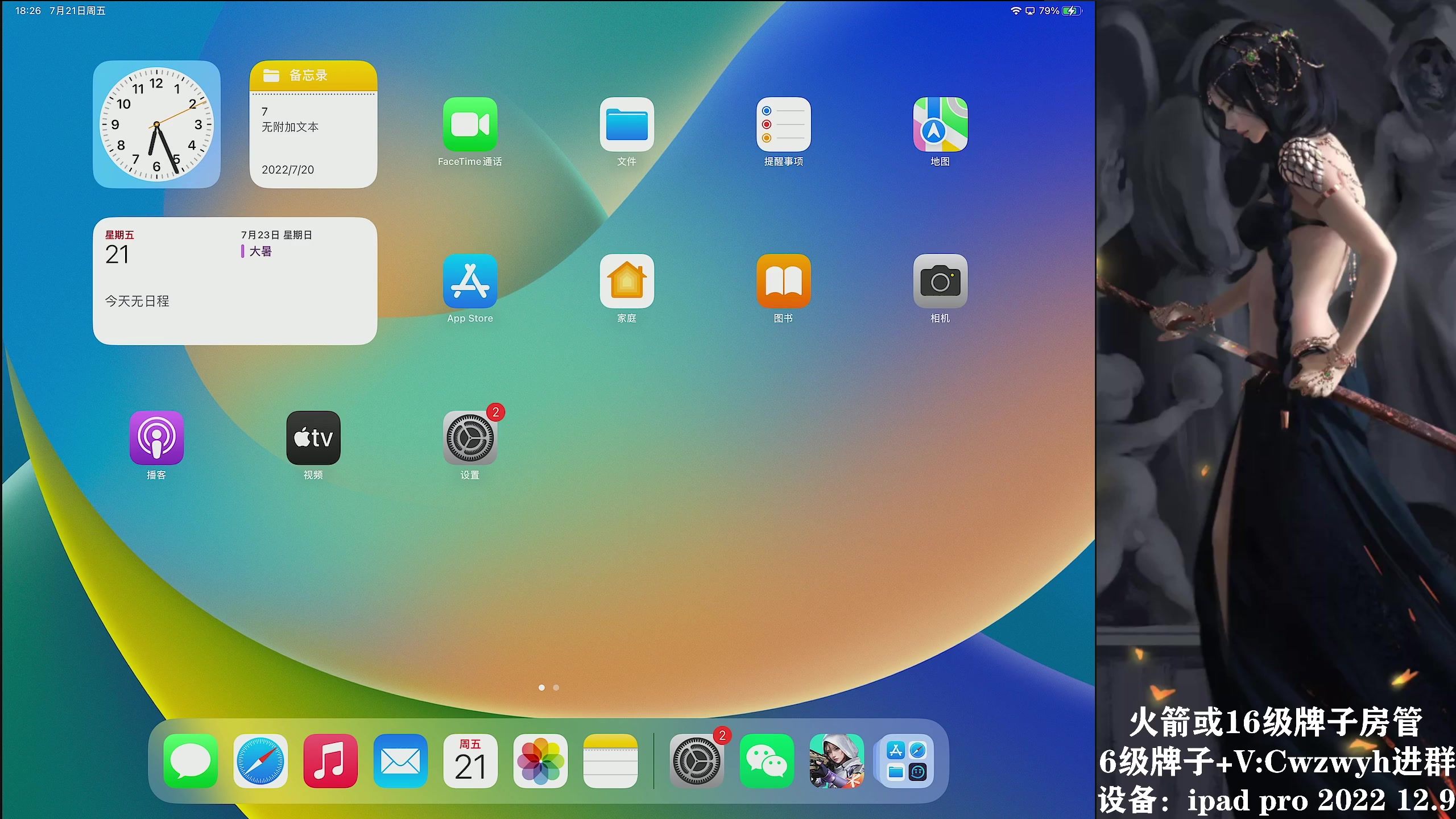The height and width of the screenshot is (819, 1456).
Task: Tap the 2022/7/20 date in Notes widget
Action: pyautogui.click(x=288, y=169)
